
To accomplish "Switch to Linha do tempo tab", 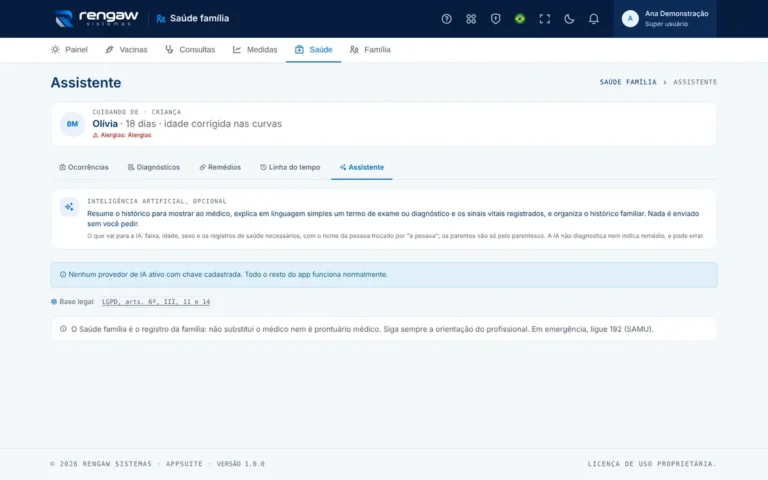I will [290, 168].
